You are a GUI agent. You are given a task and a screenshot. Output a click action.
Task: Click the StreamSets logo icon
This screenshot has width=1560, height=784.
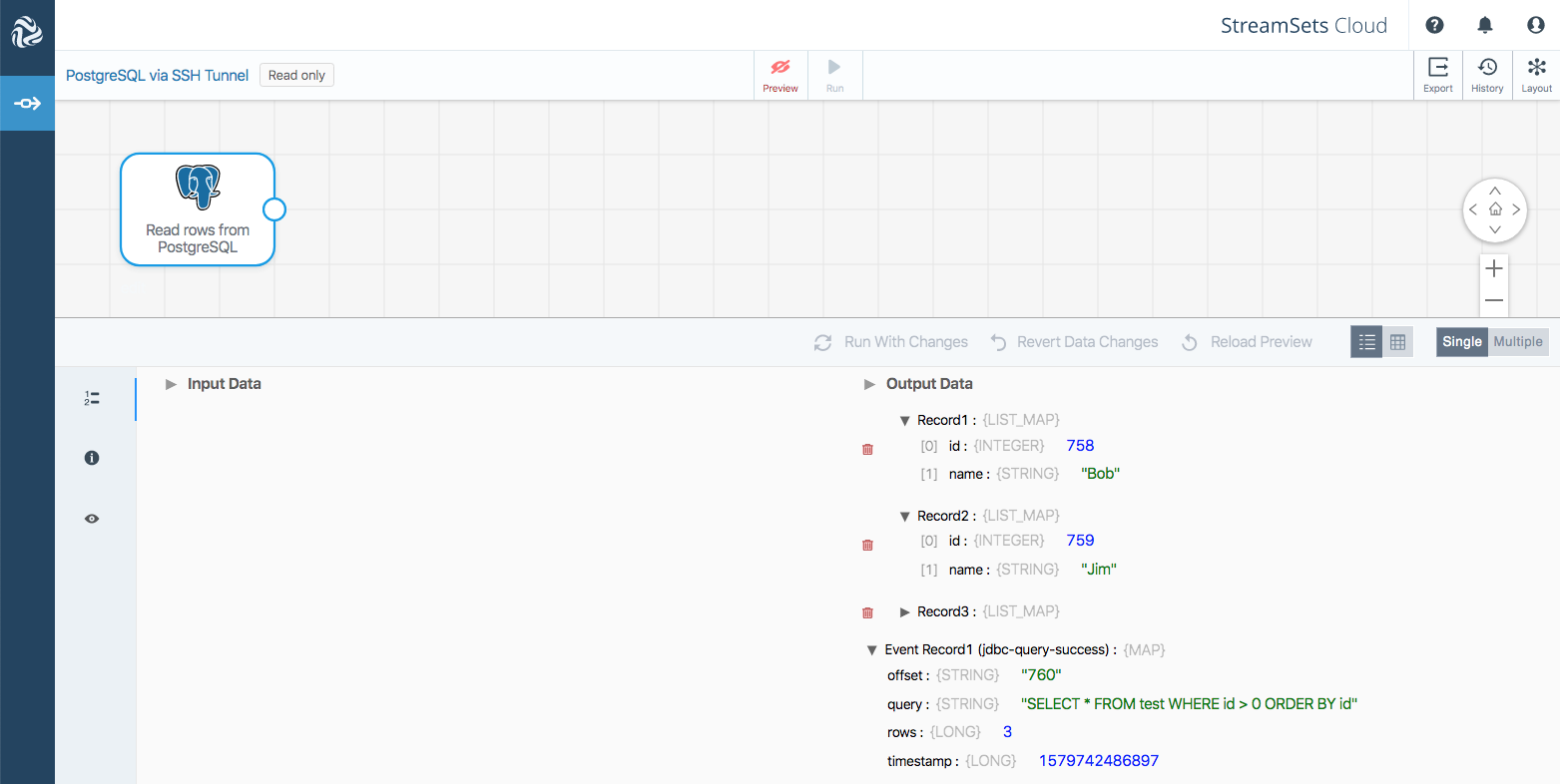click(27, 32)
